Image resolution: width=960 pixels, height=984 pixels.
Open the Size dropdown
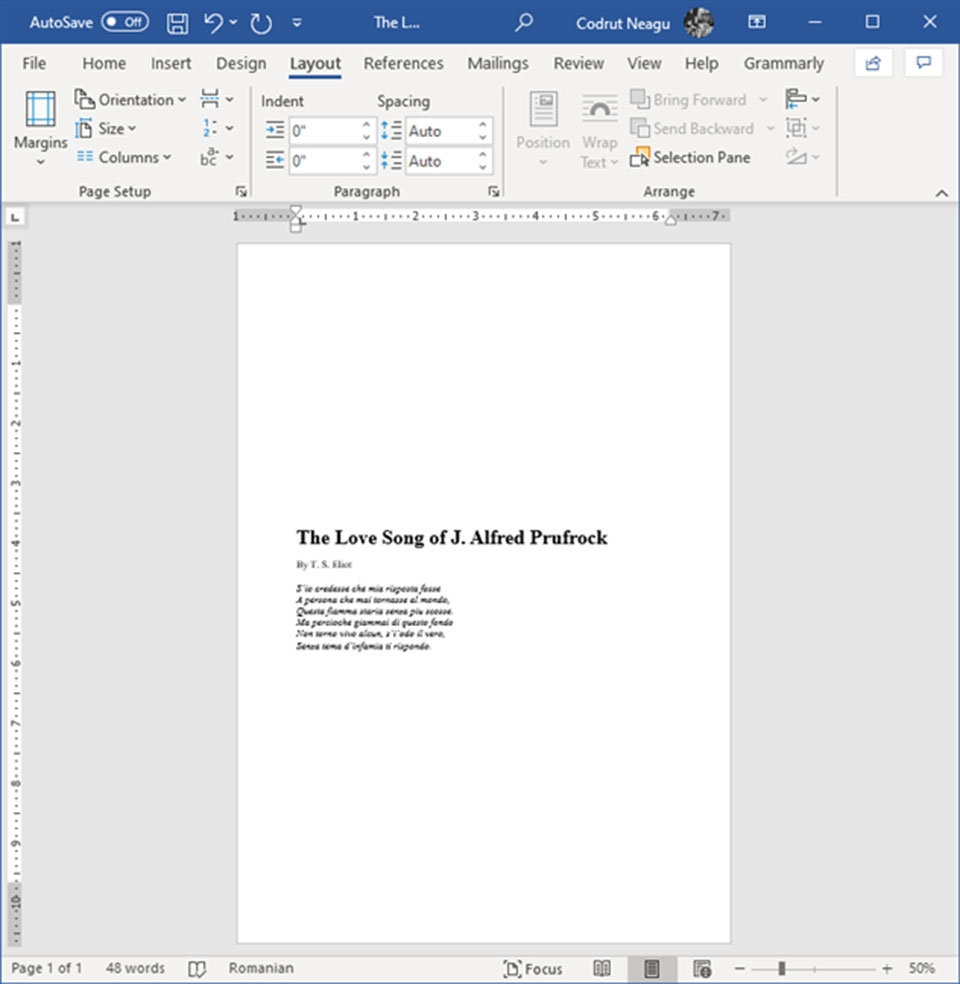[x=105, y=129]
